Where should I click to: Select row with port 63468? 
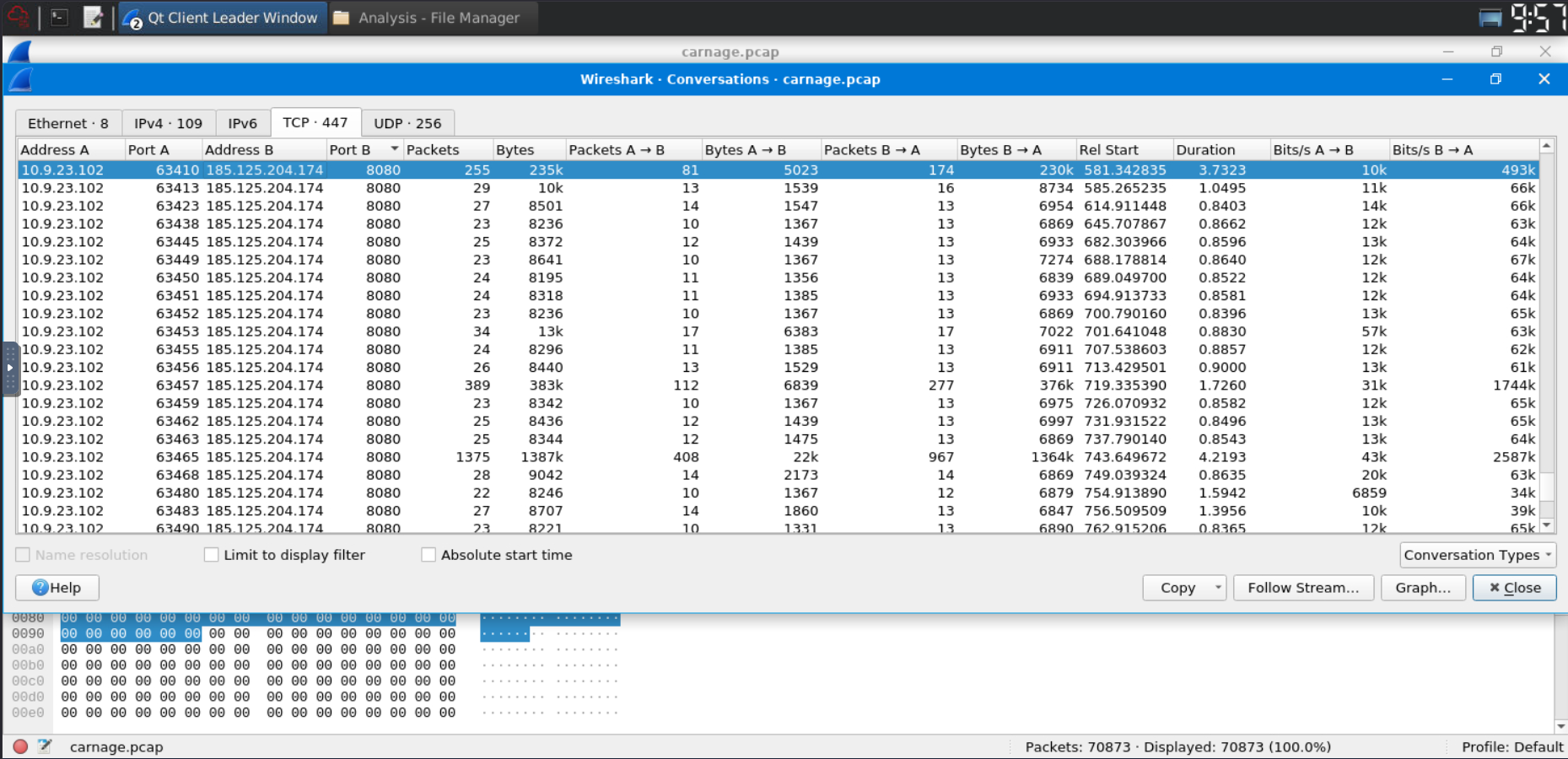[779, 475]
